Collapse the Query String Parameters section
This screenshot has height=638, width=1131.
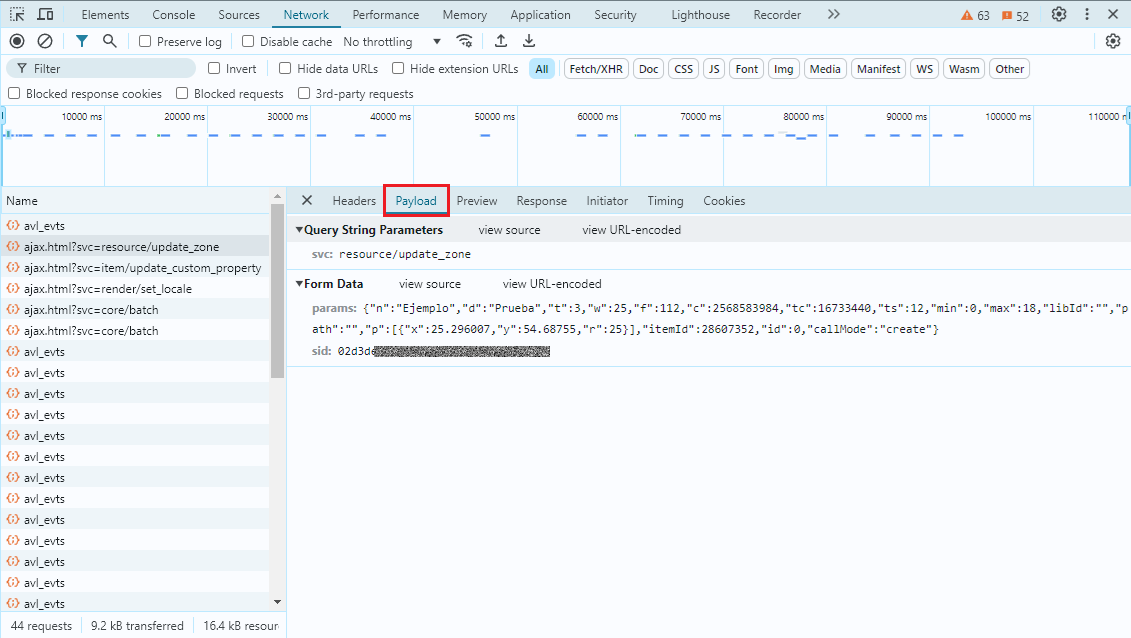pos(299,230)
